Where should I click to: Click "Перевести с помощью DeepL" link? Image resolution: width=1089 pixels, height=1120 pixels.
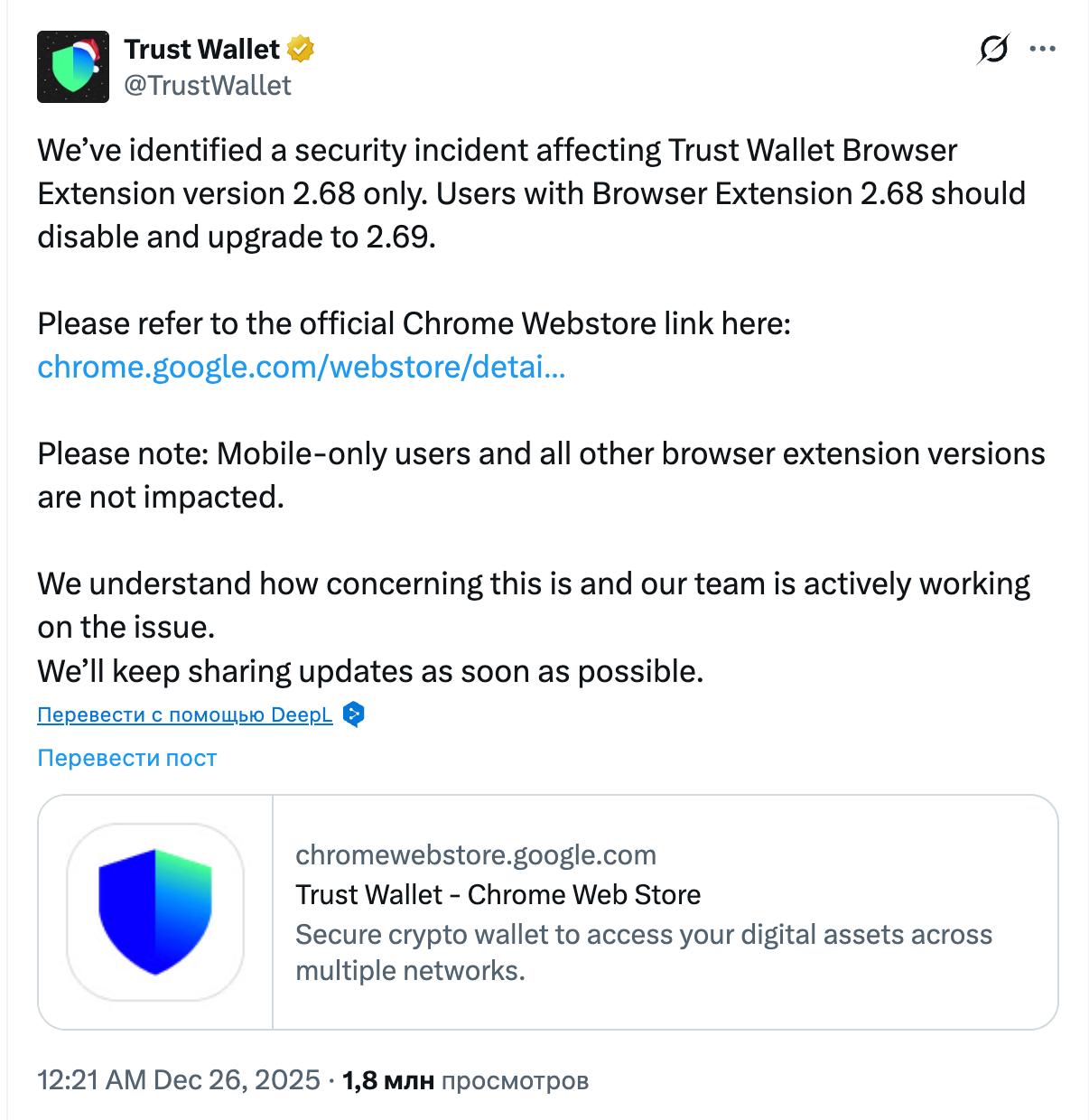point(185,714)
